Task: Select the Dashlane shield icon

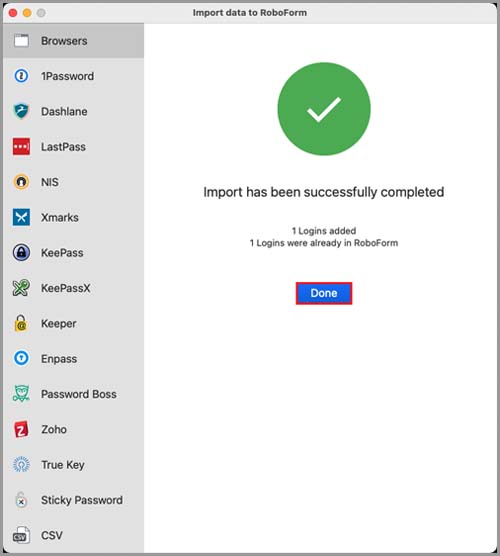Action: [21, 111]
